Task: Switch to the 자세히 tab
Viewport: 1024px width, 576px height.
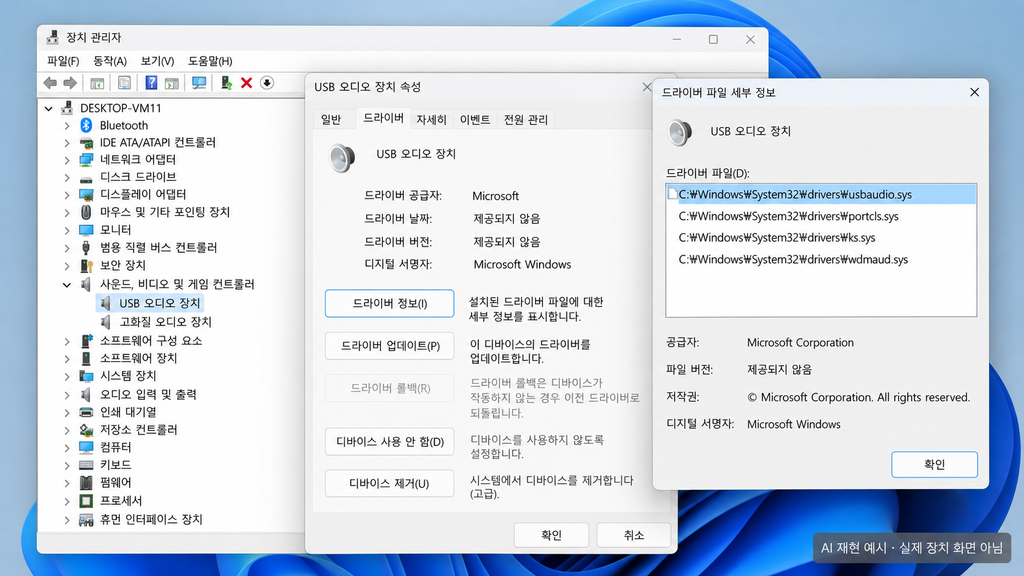Action: pos(431,119)
